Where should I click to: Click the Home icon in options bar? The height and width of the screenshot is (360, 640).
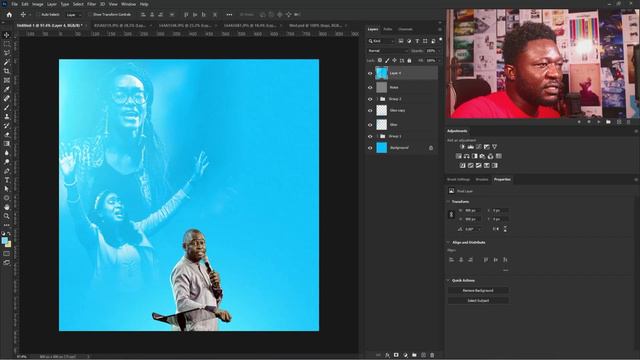point(9,15)
